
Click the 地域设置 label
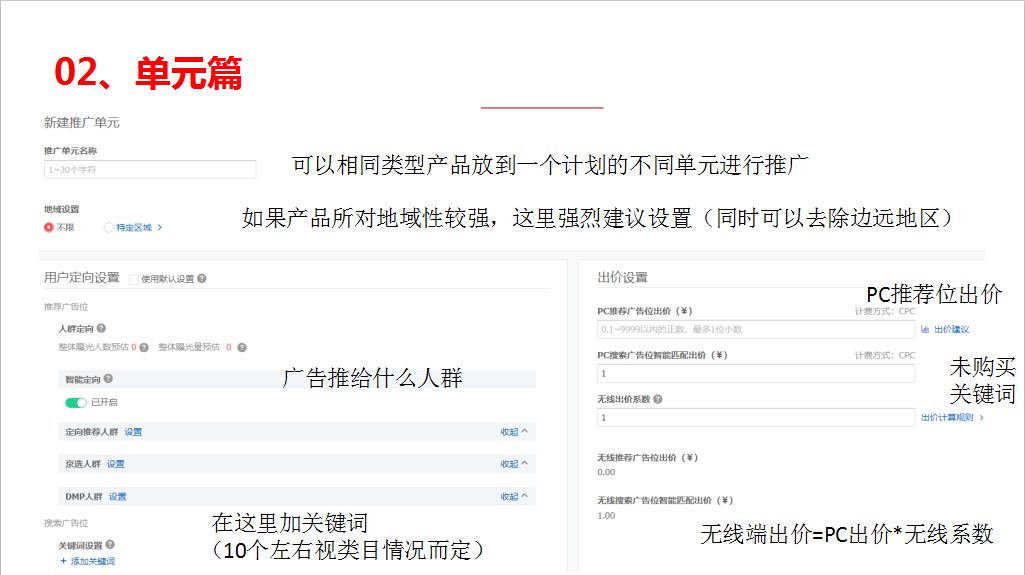pos(61,209)
